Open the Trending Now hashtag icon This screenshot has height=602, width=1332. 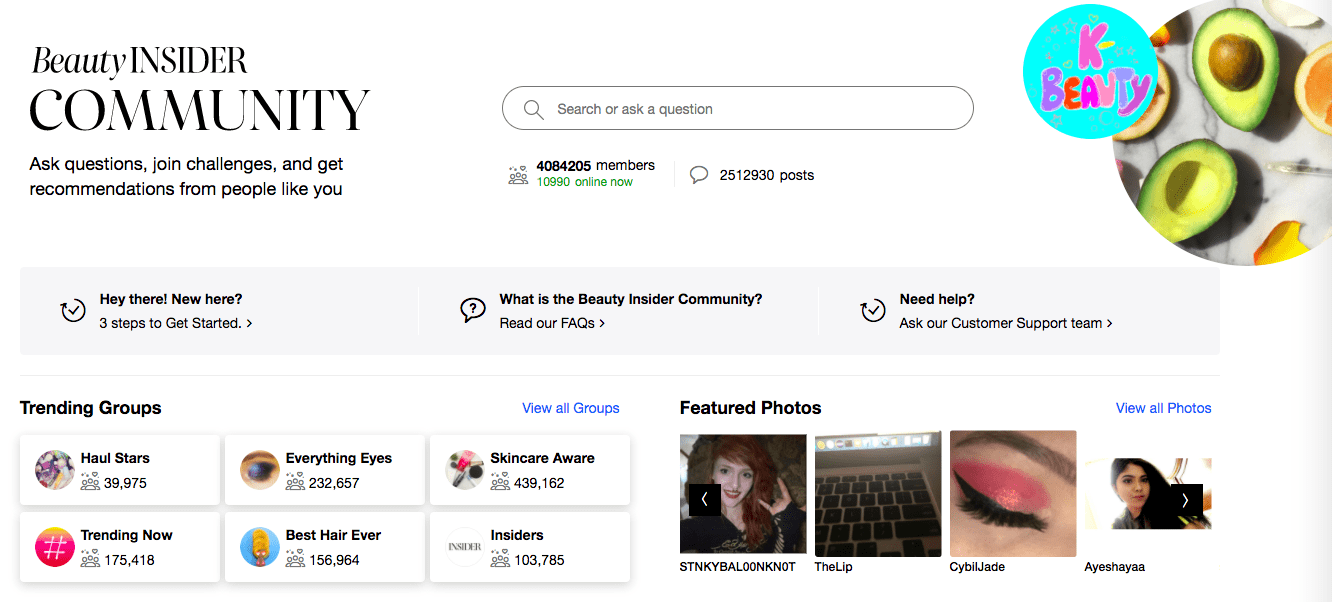54,548
